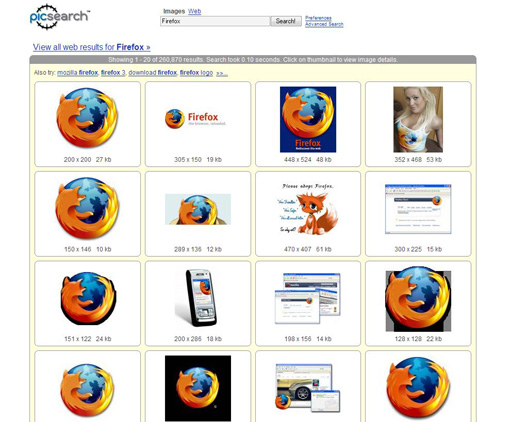The width and height of the screenshot is (510, 422).
Task: Click the picsearch logo
Action: click(x=60, y=17)
